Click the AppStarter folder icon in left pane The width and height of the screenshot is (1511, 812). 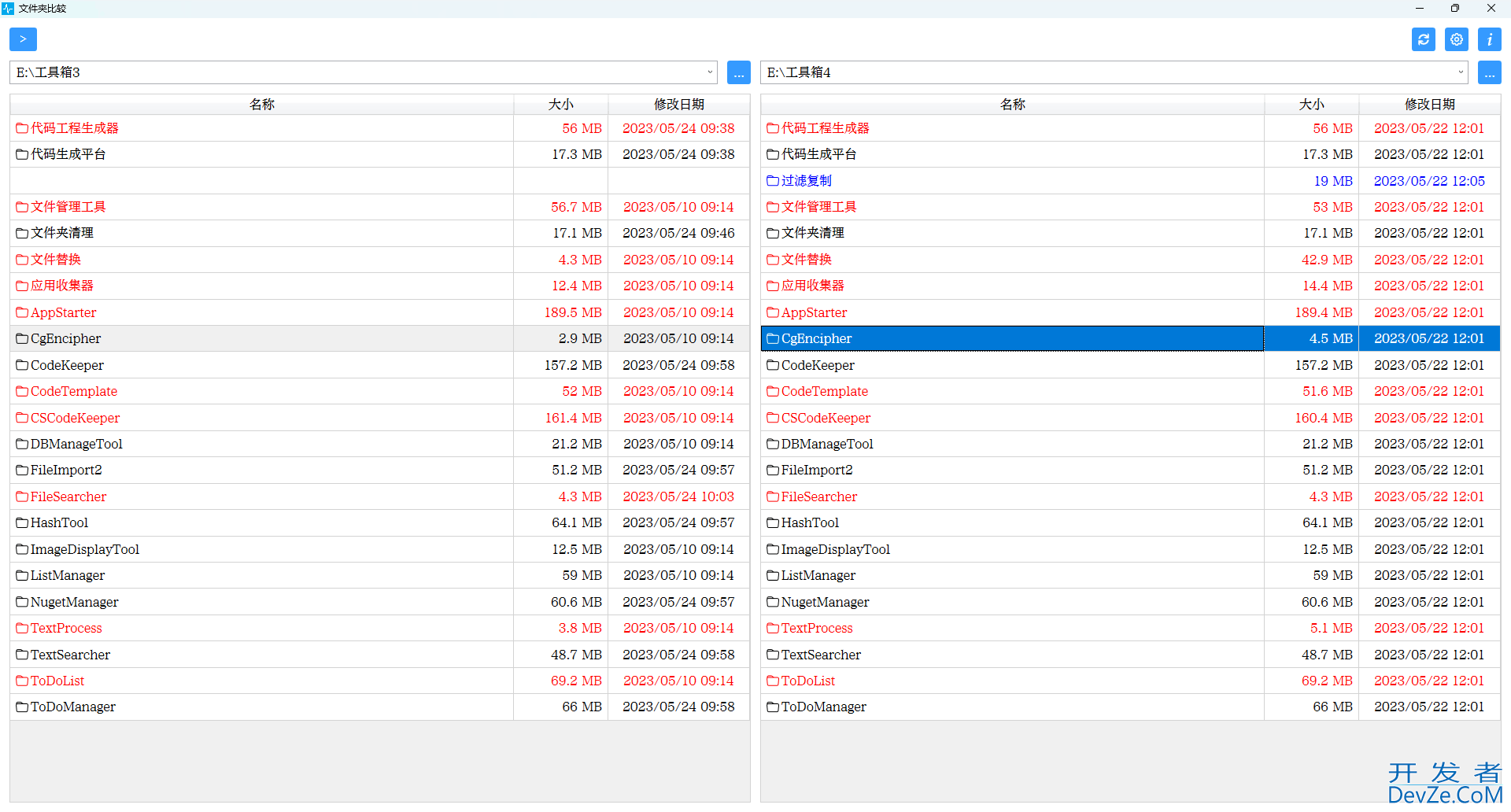click(22, 312)
